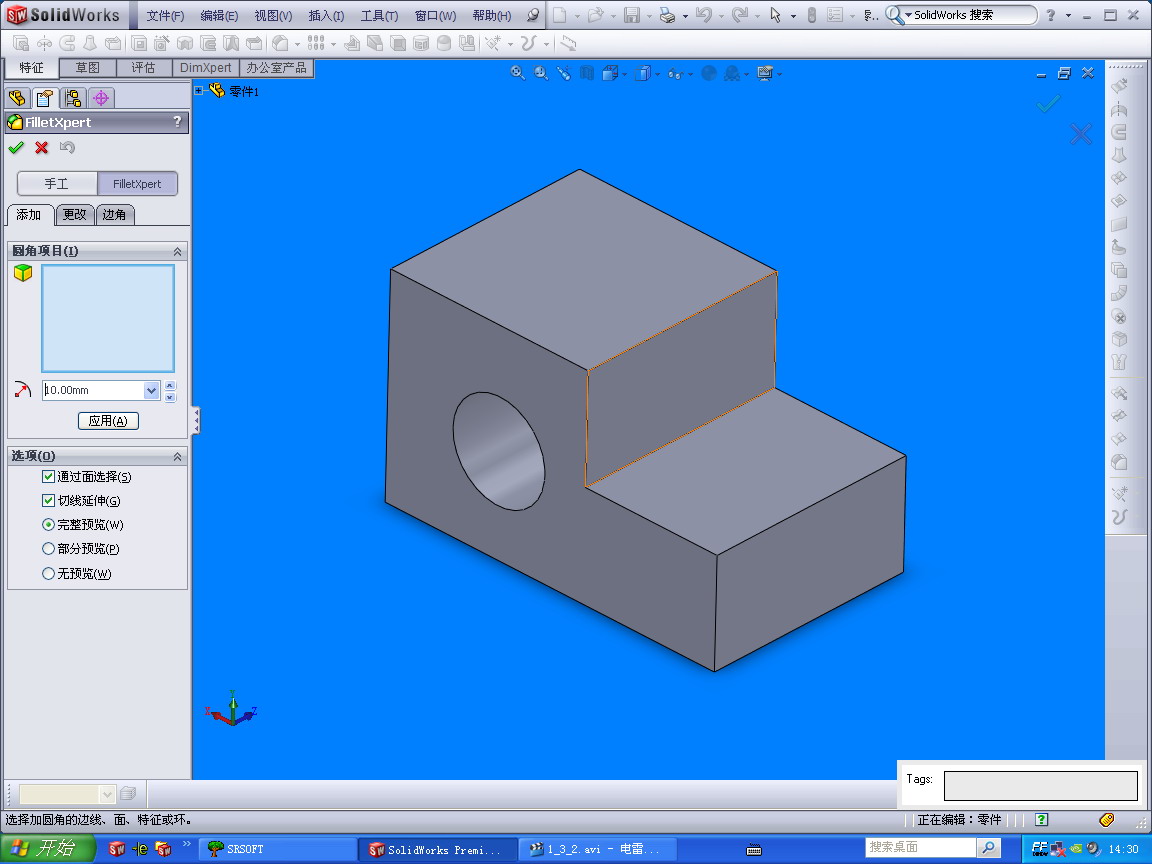Open the 编辑(E) menu
This screenshot has height=864, width=1152.
[219, 15]
